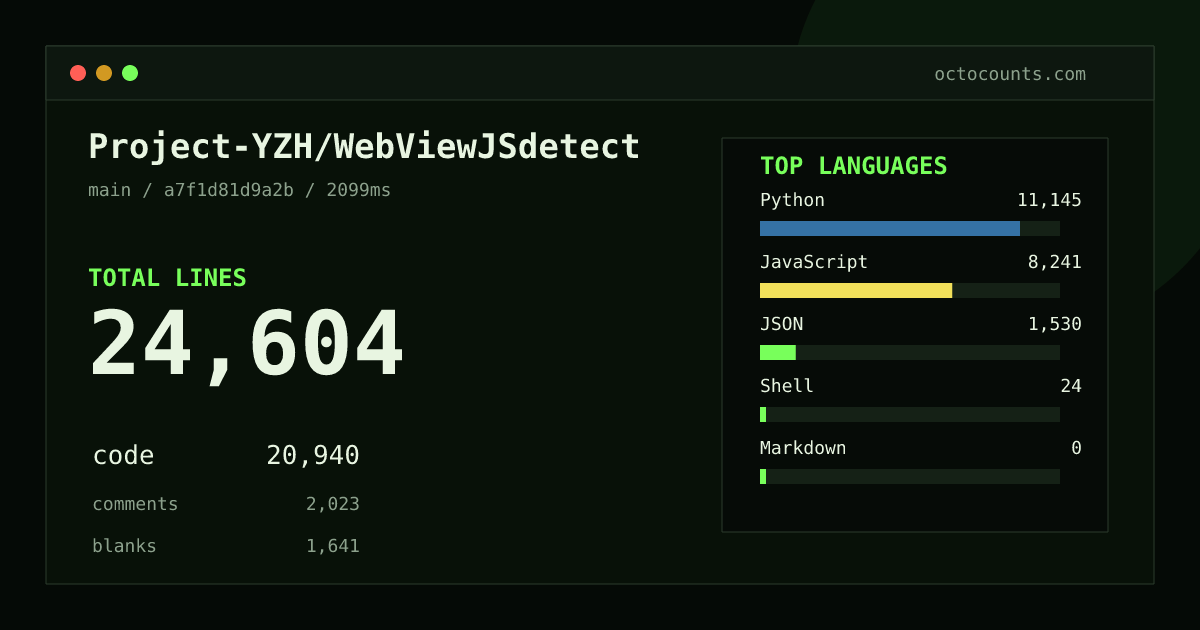This screenshot has height=630, width=1200.
Task: Click the Markdown language label
Action: coord(803,448)
